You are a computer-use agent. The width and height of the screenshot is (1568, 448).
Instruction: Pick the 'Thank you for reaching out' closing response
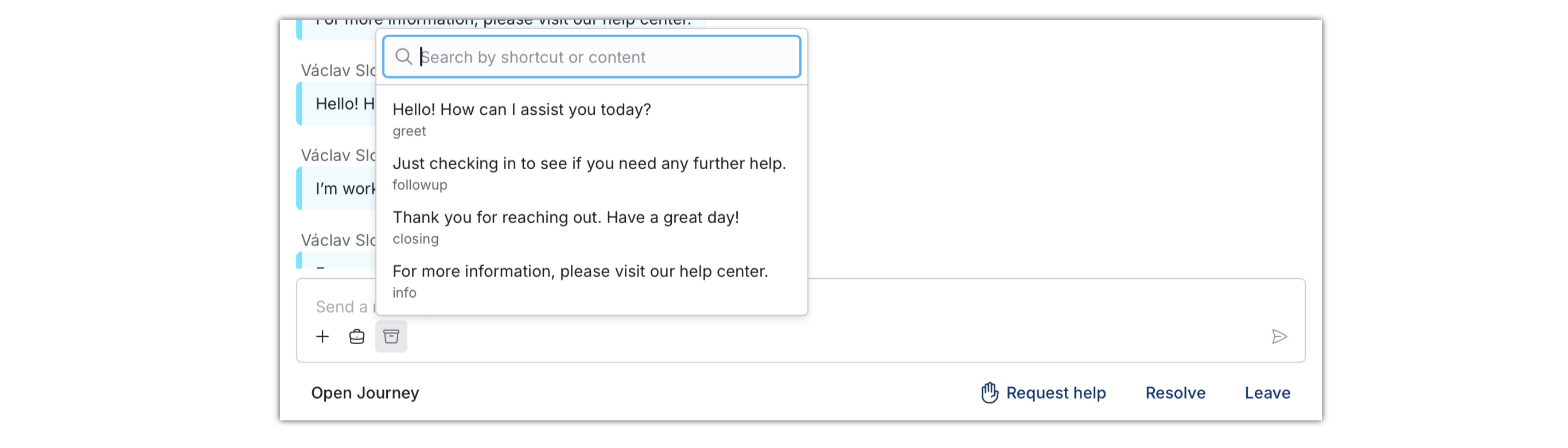coord(592,227)
